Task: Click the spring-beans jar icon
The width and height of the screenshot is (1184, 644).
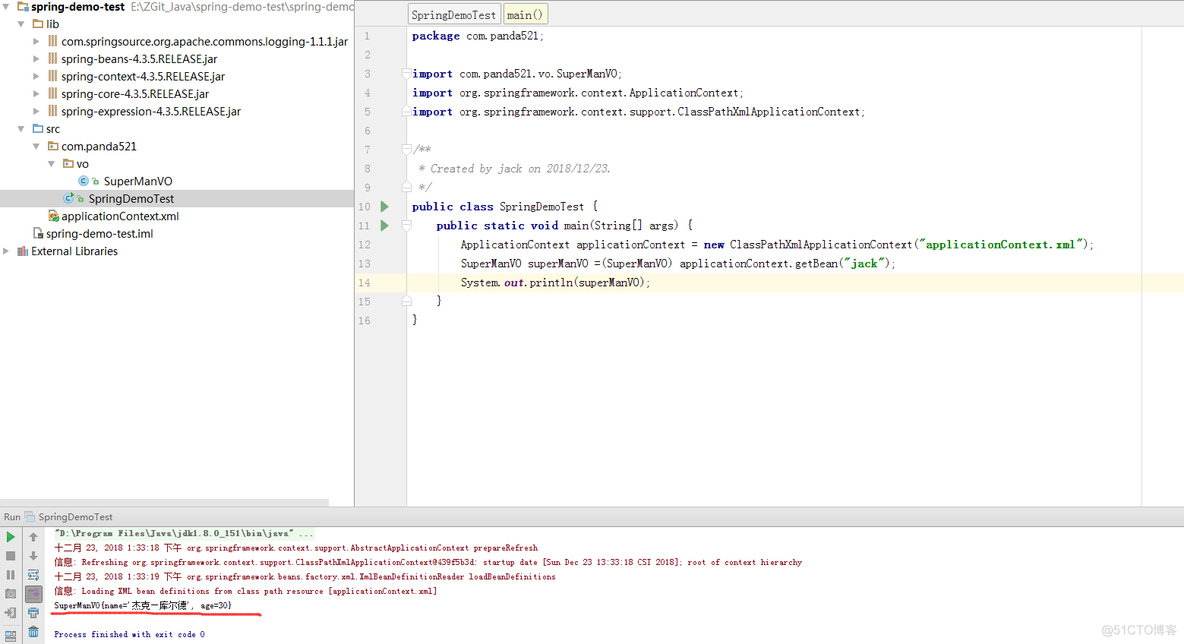Action: coord(53,58)
